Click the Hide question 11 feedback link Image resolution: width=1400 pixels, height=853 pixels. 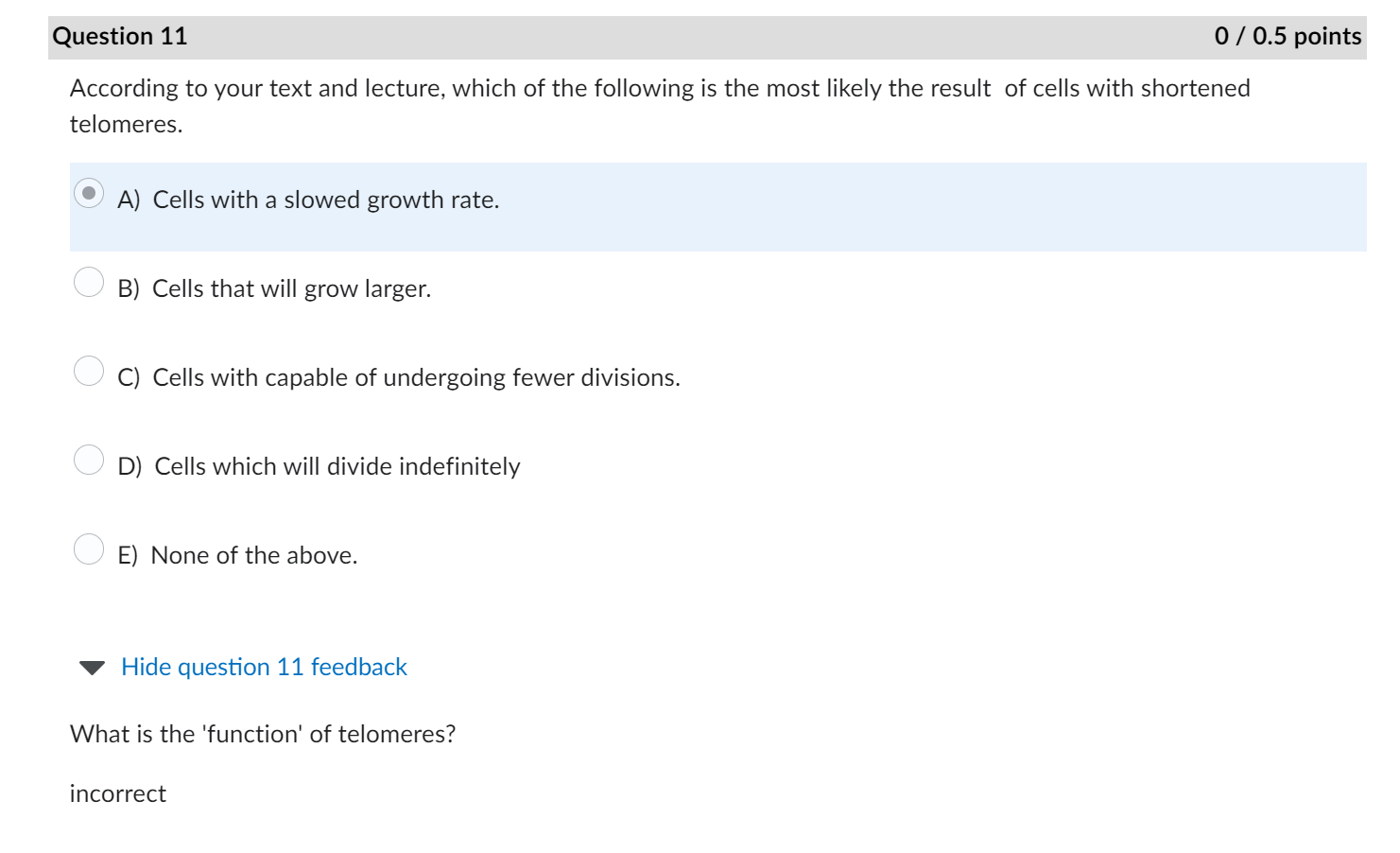point(264,667)
